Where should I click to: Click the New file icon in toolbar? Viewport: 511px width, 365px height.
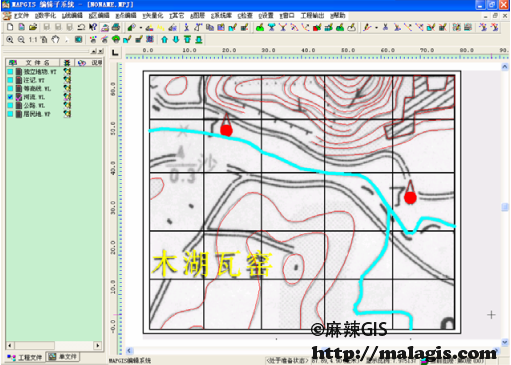tap(10, 27)
